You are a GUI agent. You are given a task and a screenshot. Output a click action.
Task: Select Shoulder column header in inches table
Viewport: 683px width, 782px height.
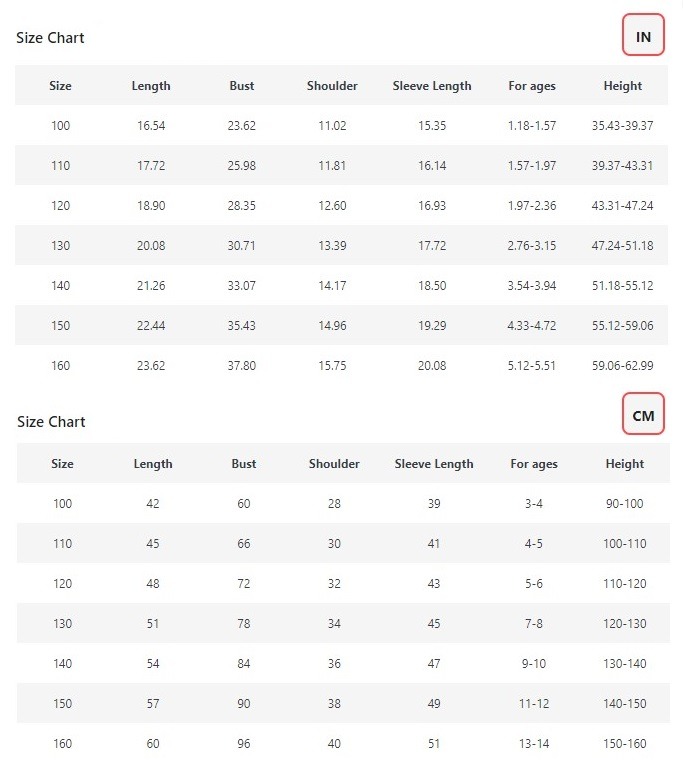click(x=332, y=86)
